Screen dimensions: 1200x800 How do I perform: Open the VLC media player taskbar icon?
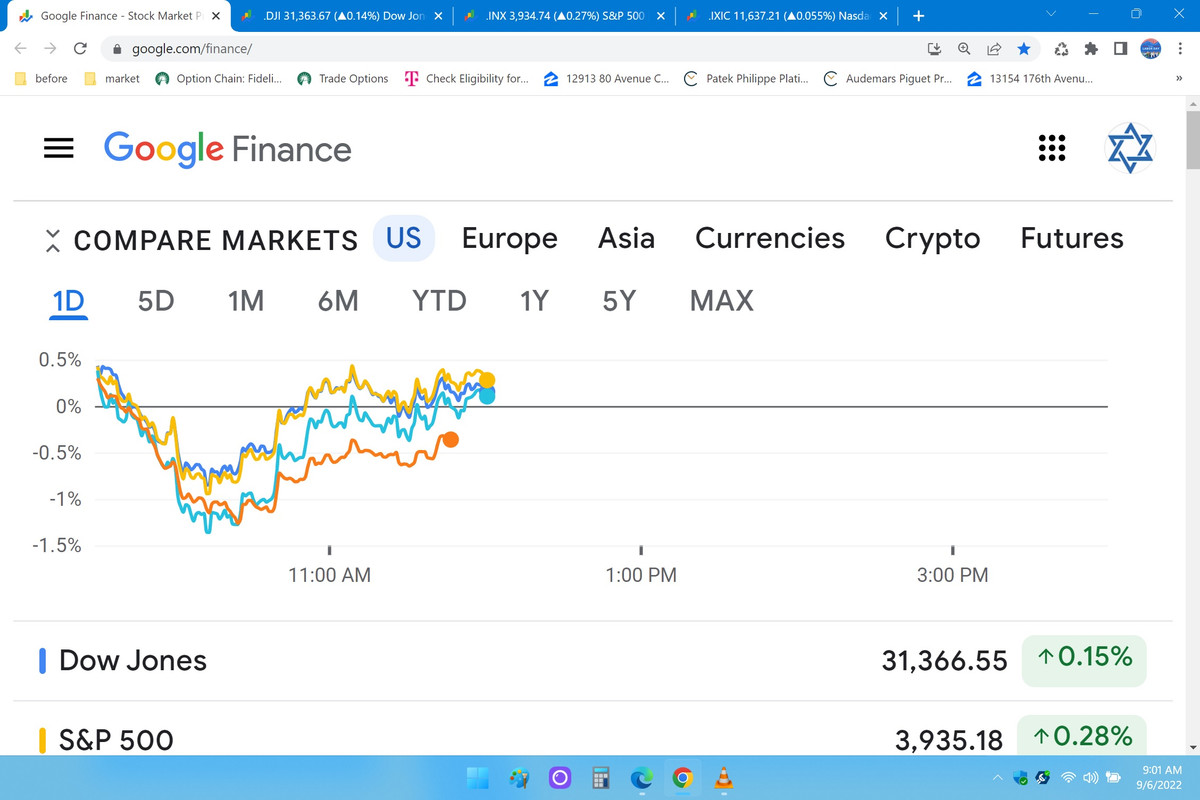coord(723,778)
